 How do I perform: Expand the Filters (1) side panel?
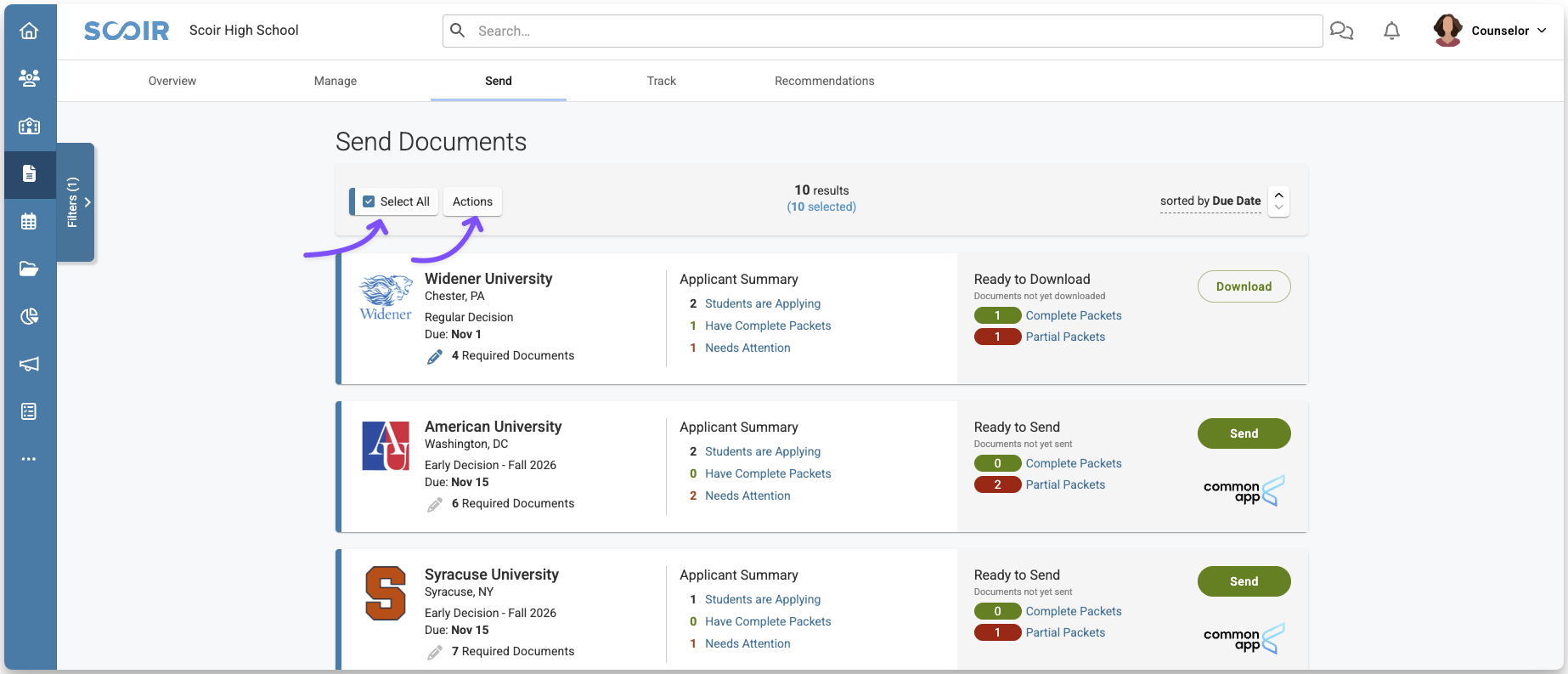pyautogui.click(x=76, y=202)
